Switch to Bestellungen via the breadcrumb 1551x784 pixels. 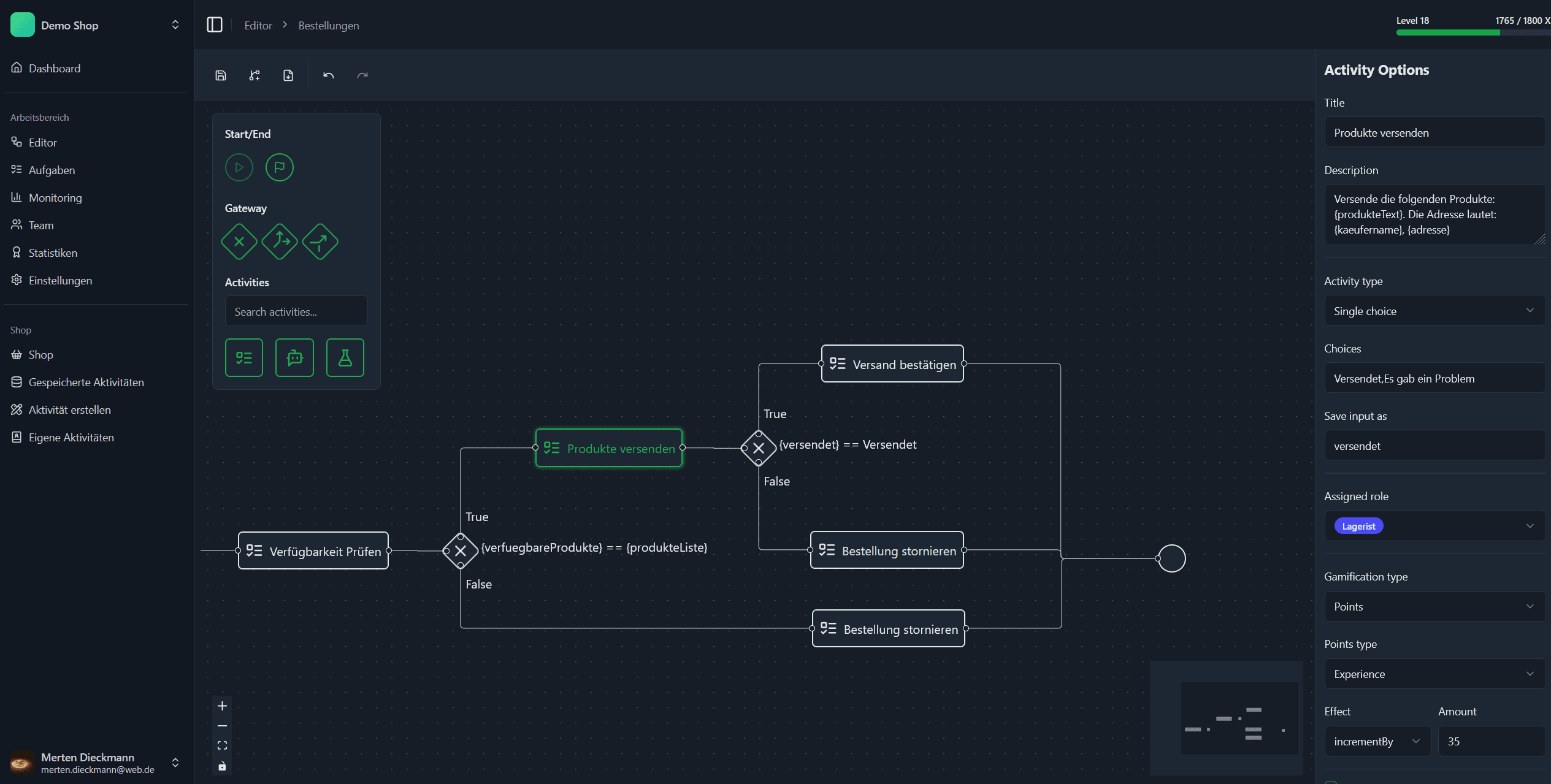(329, 25)
